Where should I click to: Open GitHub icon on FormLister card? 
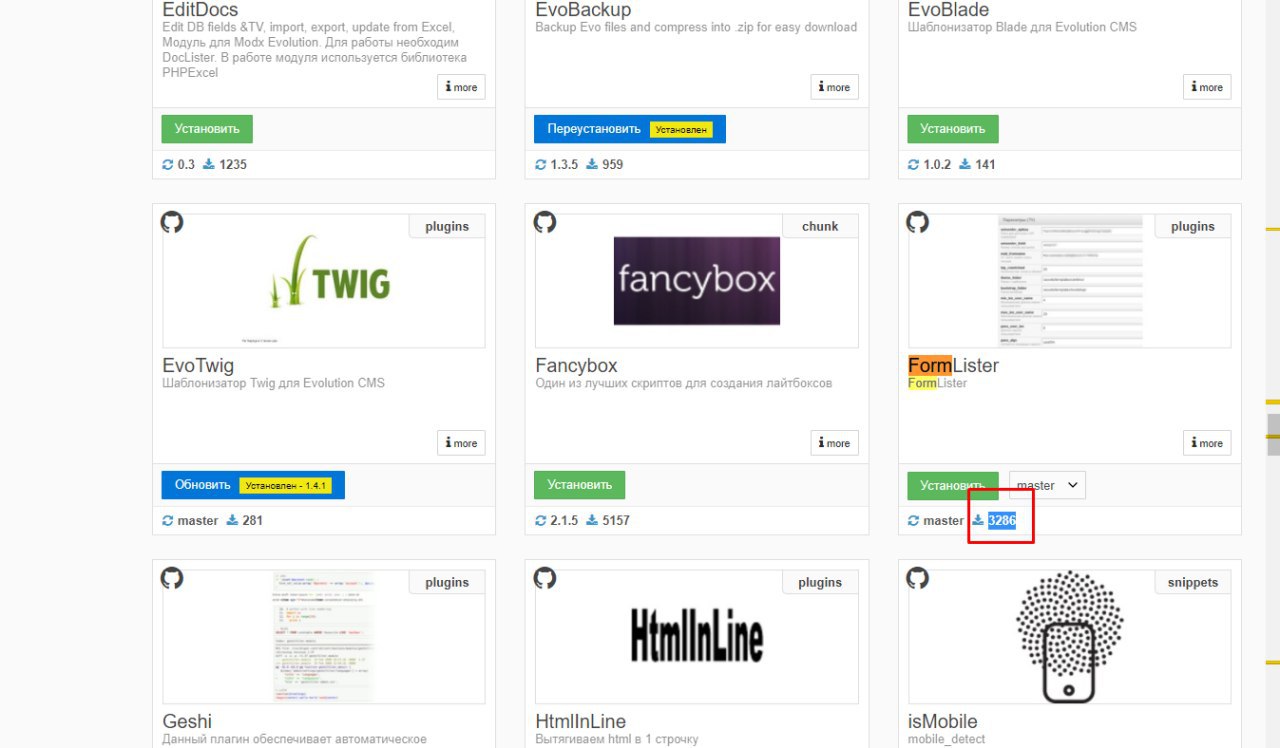click(918, 222)
